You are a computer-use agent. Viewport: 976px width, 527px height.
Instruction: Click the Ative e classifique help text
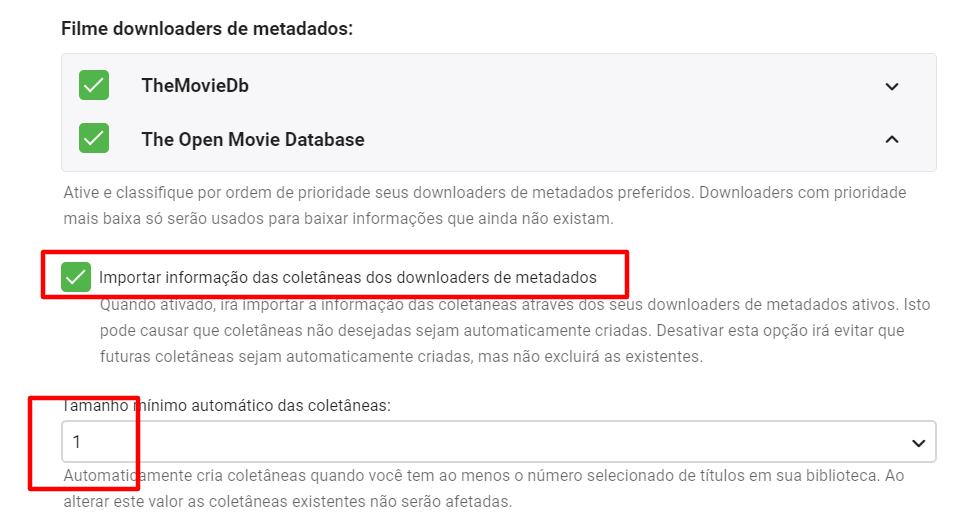click(300, 192)
